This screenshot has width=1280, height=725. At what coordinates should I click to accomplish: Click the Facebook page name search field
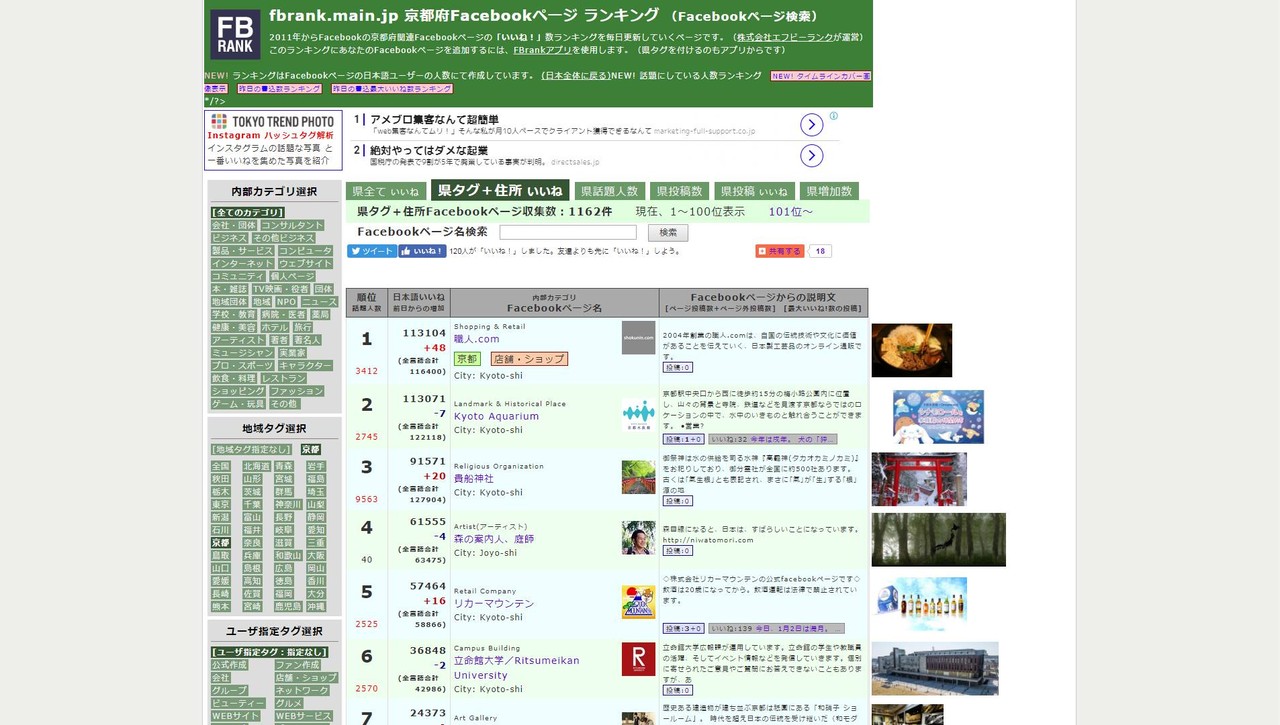568,232
